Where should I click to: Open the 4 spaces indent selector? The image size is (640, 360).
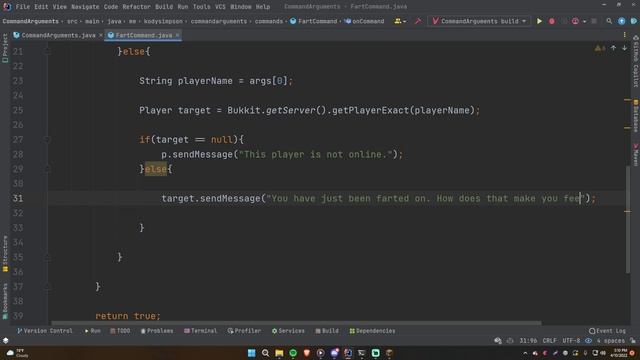tap(611, 340)
